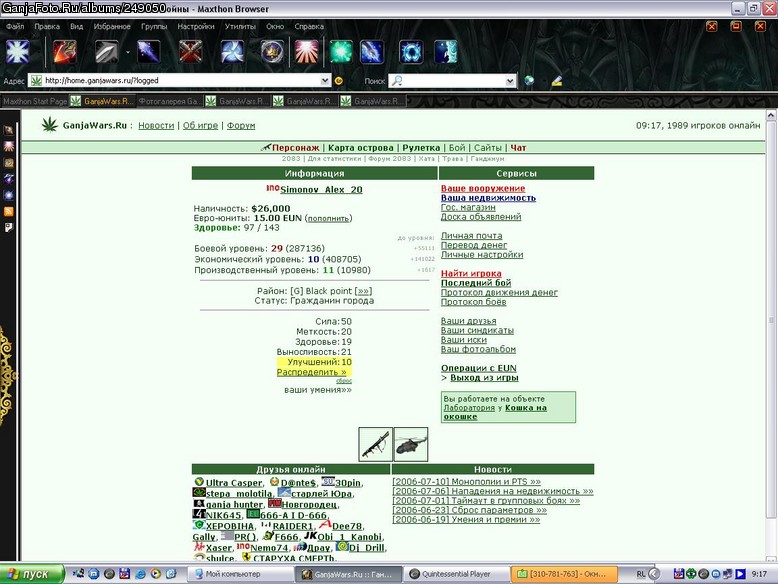Click the helicopter vehicle thumbnail
The width and height of the screenshot is (778, 584).
point(411,444)
